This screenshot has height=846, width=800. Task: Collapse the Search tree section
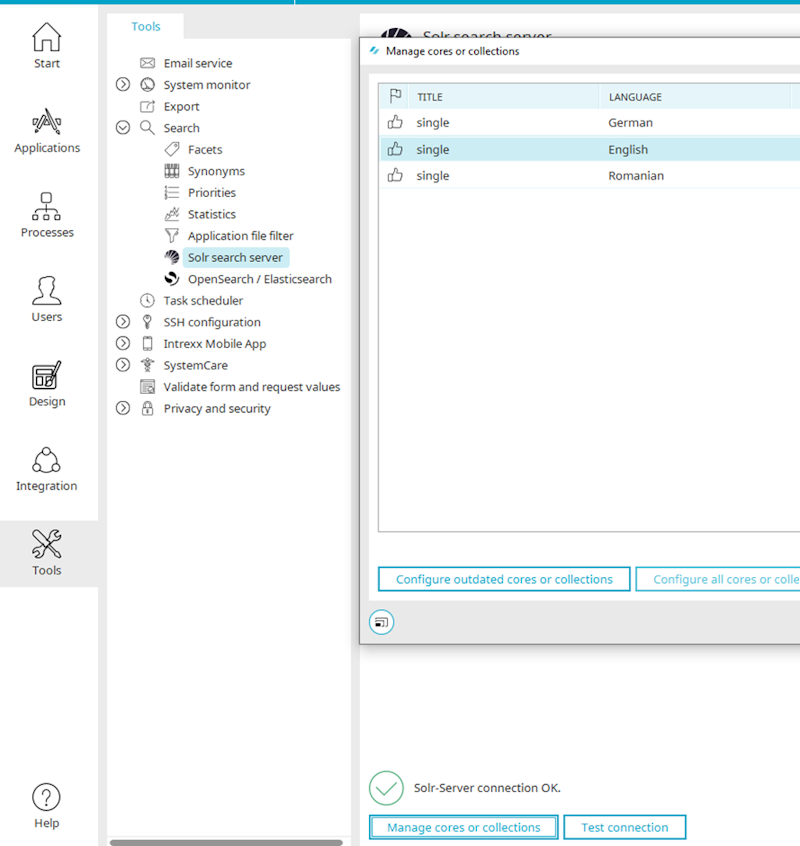(122, 127)
